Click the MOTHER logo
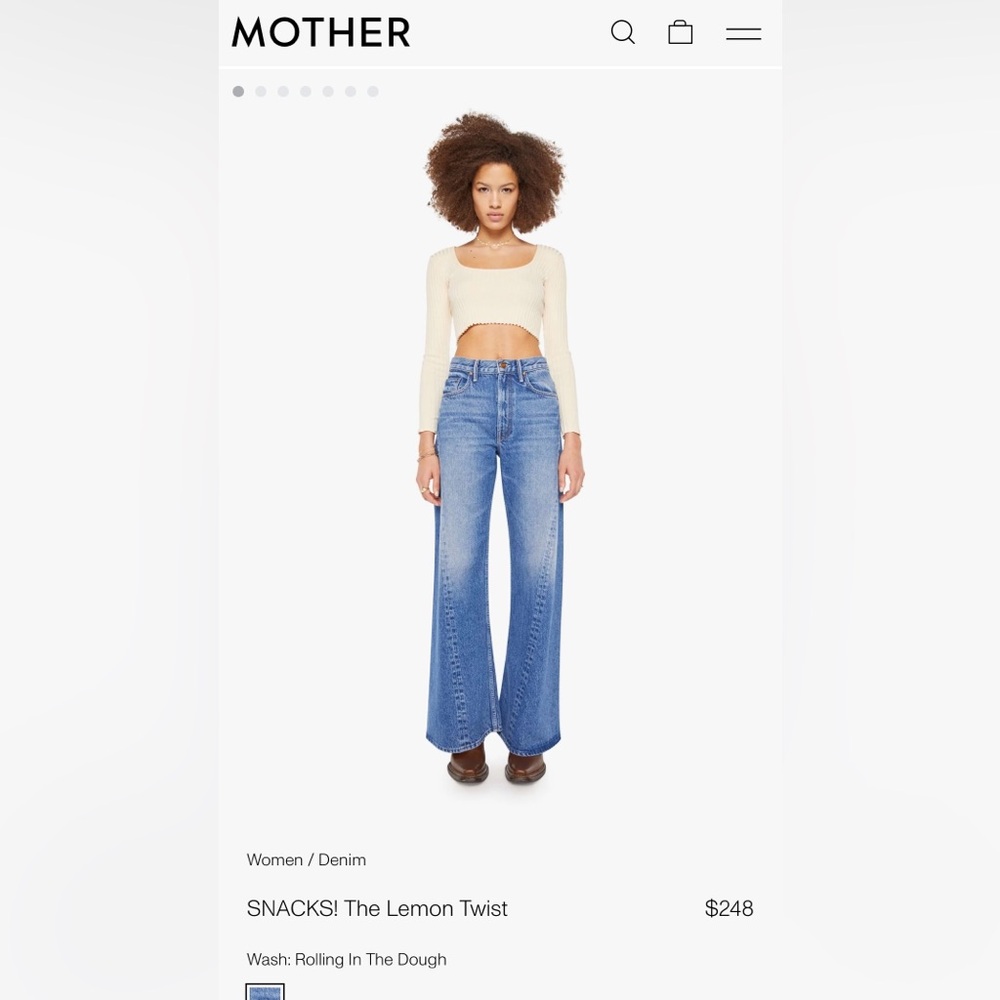This screenshot has width=1000, height=1000. click(321, 32)
